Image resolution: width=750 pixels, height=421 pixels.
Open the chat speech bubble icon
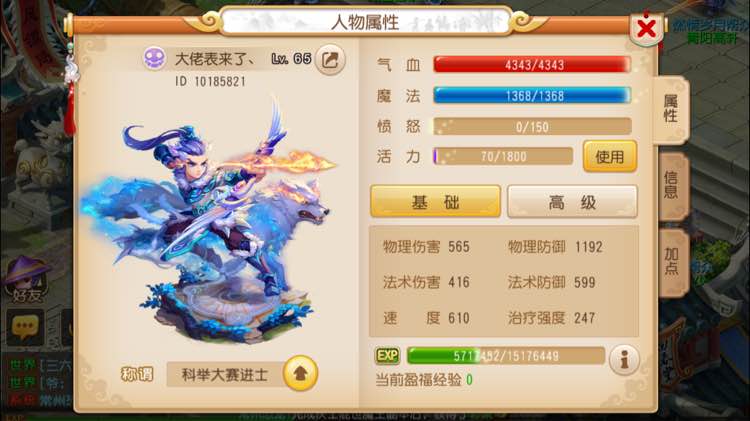pos(25,328)
